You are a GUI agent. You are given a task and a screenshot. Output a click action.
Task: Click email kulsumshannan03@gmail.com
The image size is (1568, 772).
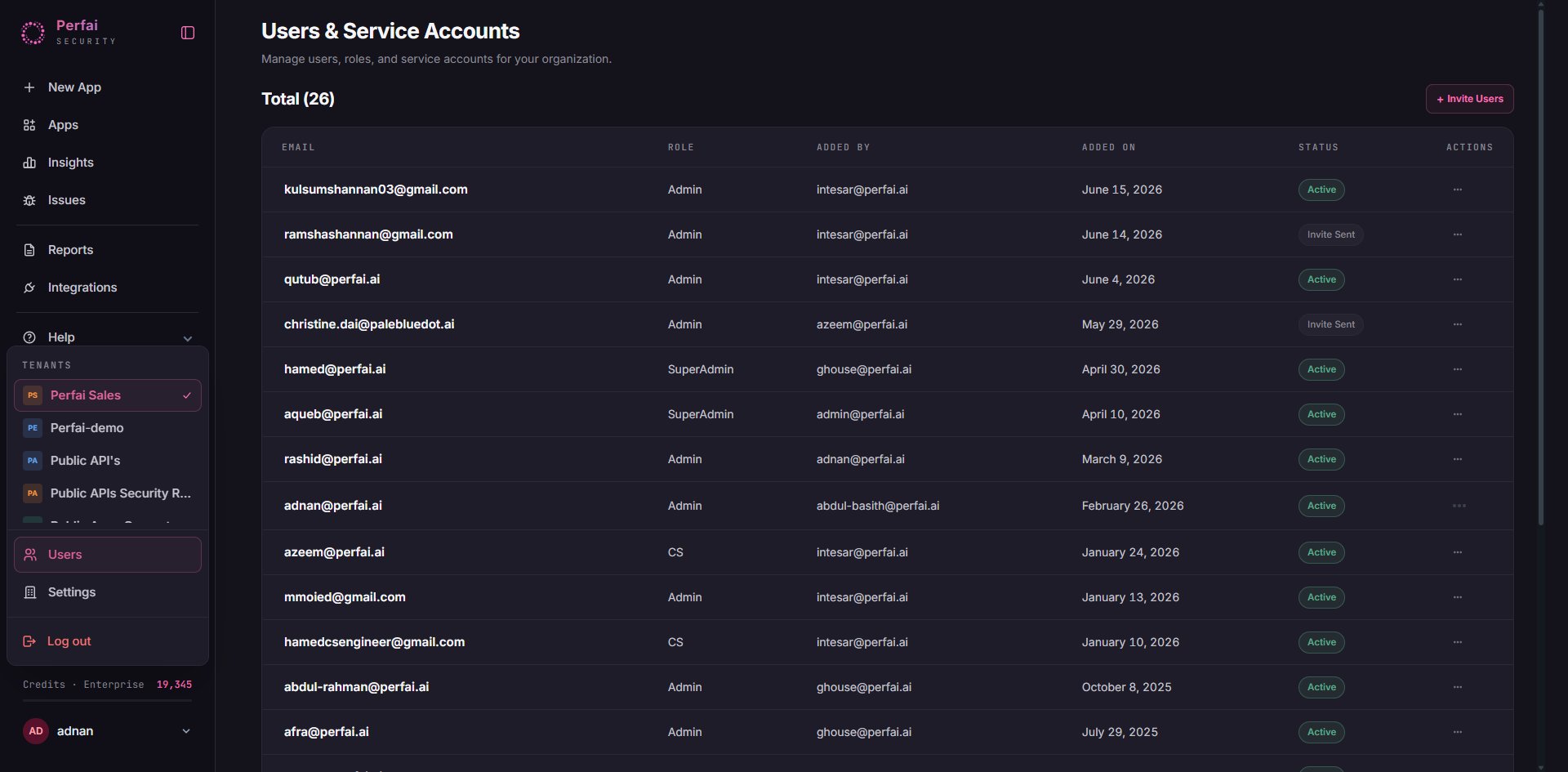coord(376,190)
